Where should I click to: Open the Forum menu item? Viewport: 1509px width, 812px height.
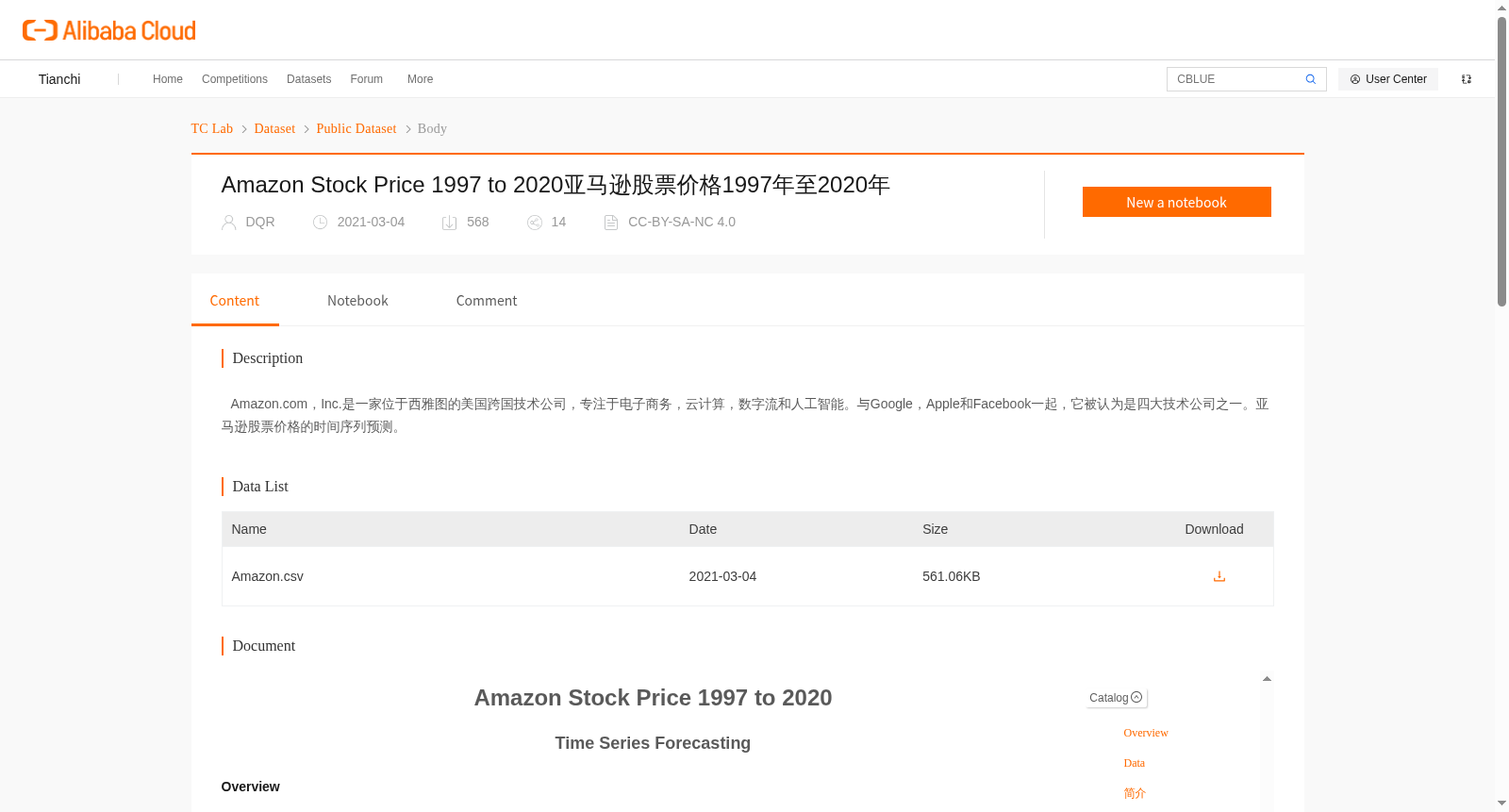(367, 79)
